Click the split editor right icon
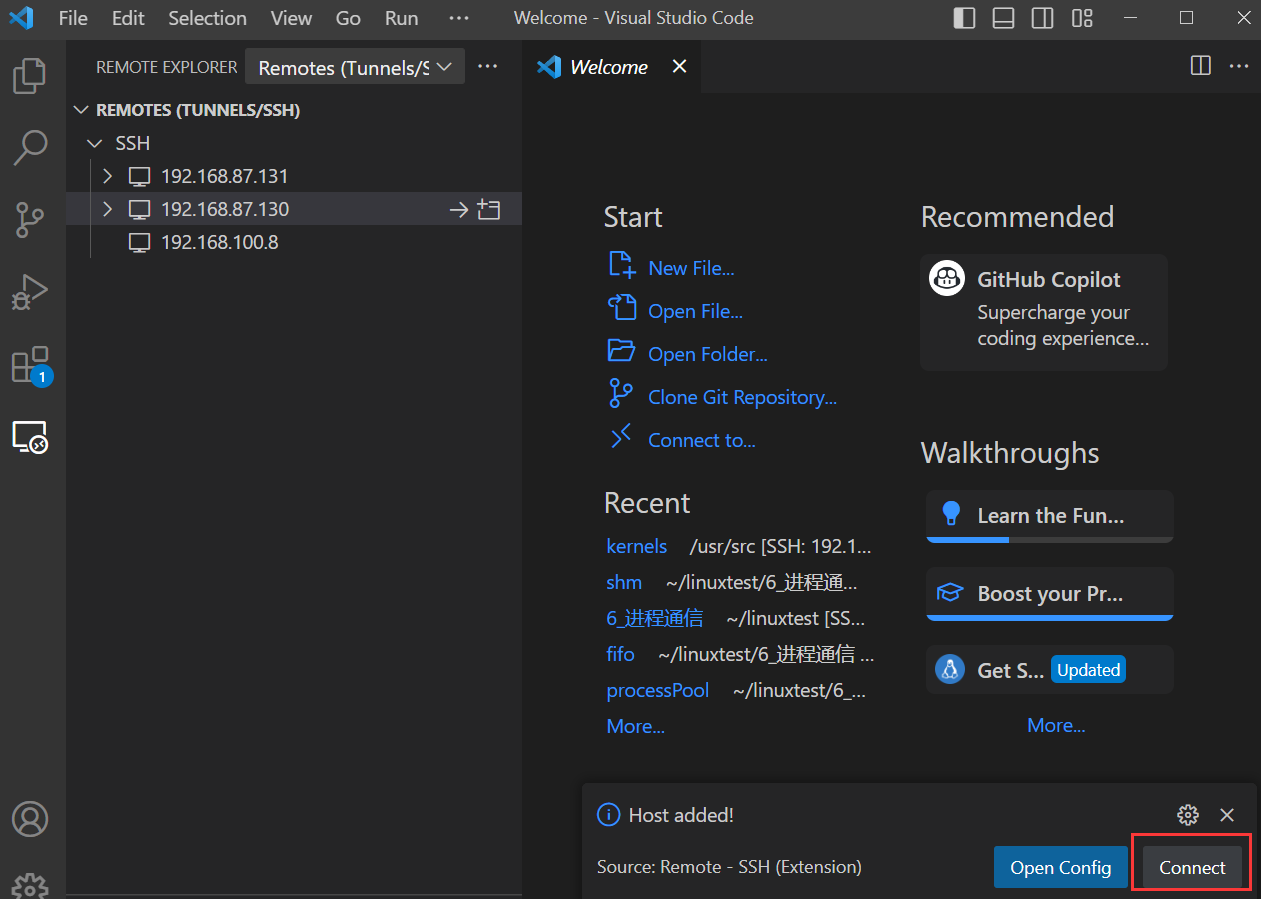The image size is (1261, 899). coord(1201,66)
